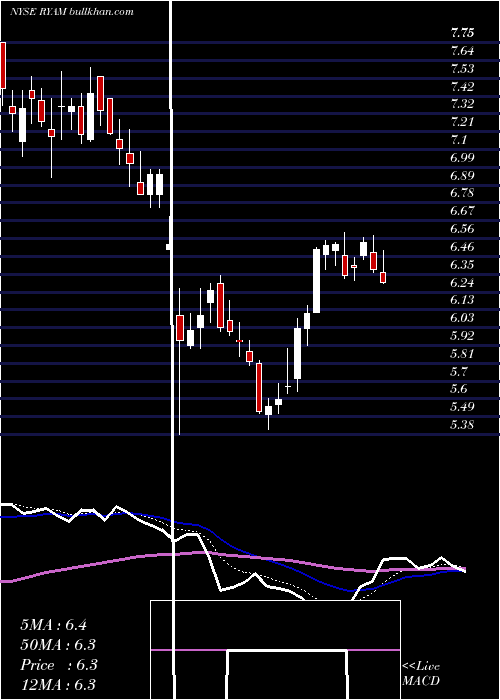The height and width of the screenshot is (700, 500).
Task: Click the 5.49 price axis label
Action: [x=462, y=407]
